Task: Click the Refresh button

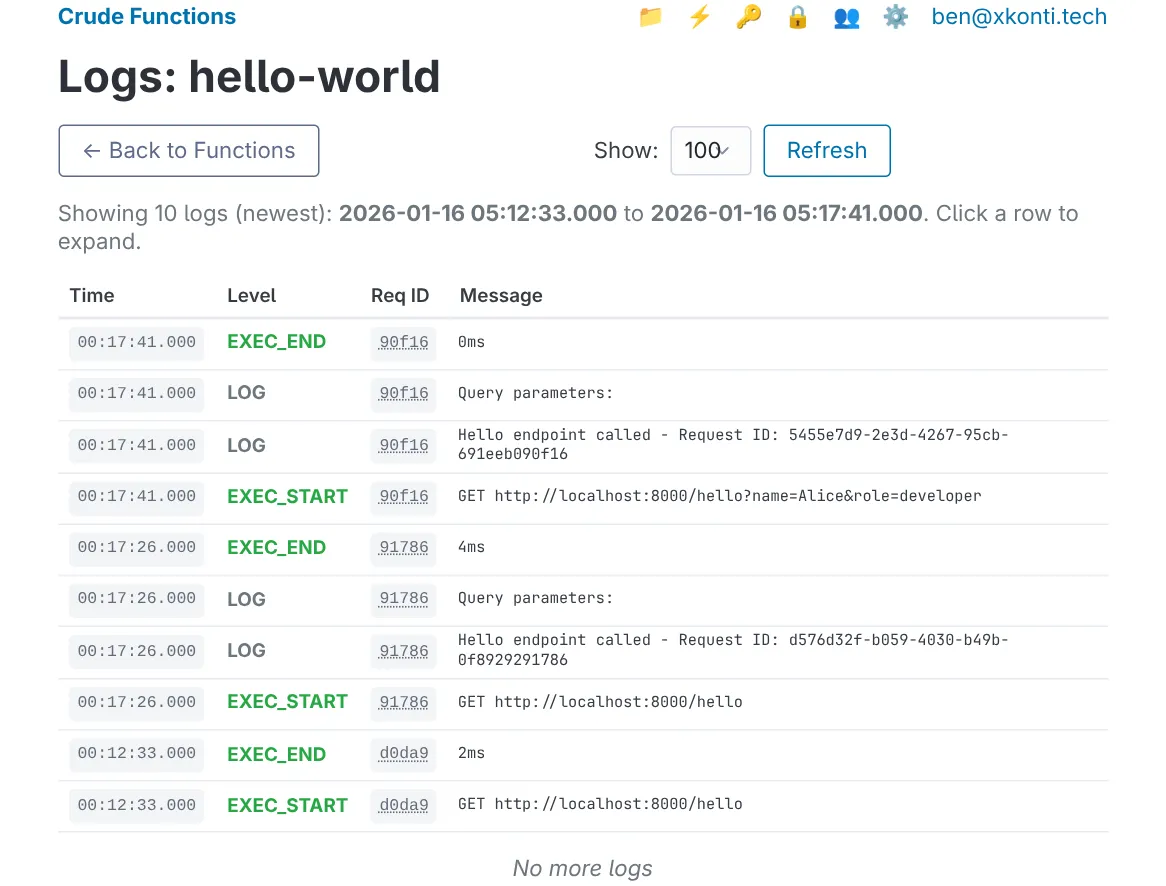Action: 826,151
